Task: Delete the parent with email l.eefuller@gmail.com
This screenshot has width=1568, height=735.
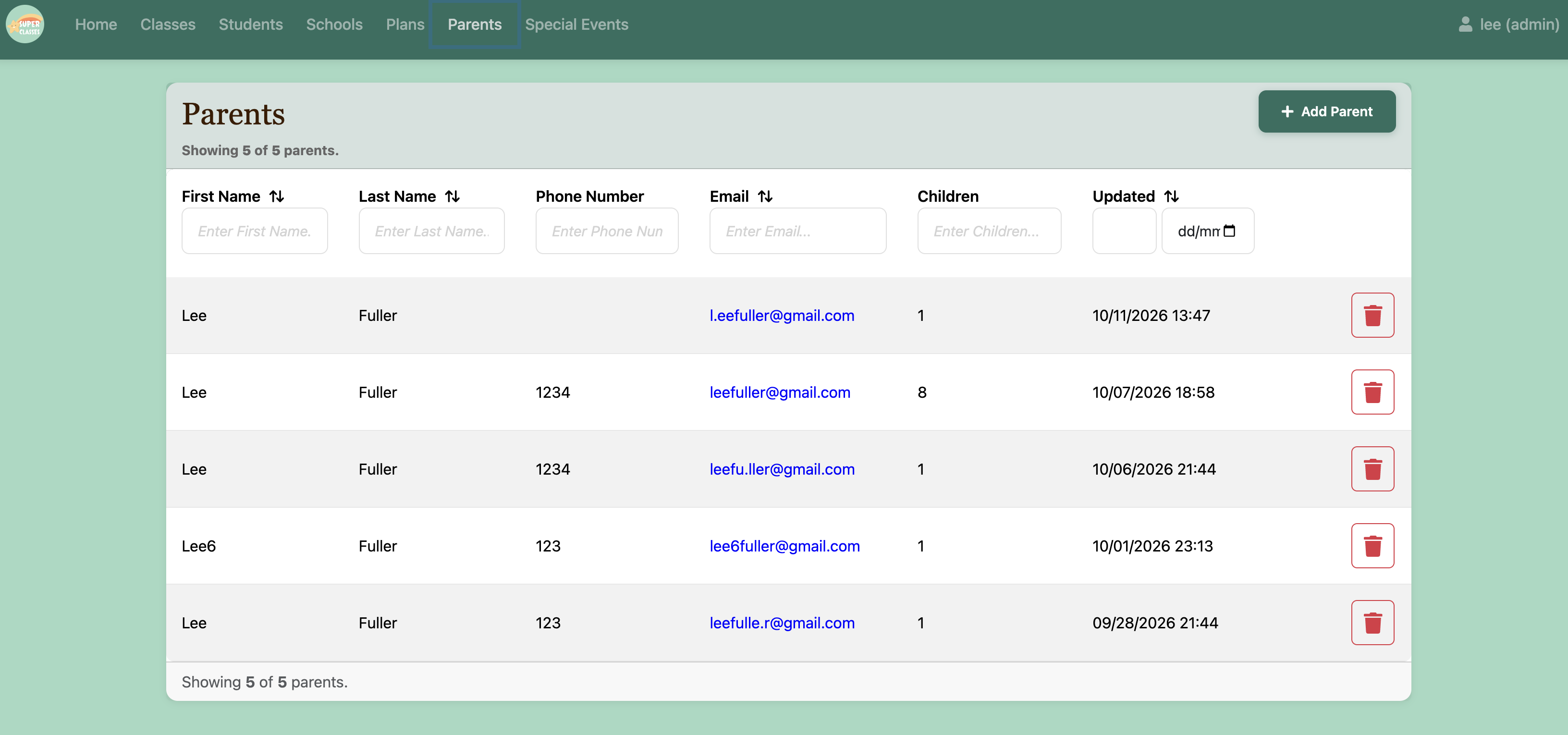Action: [1372, 315]
